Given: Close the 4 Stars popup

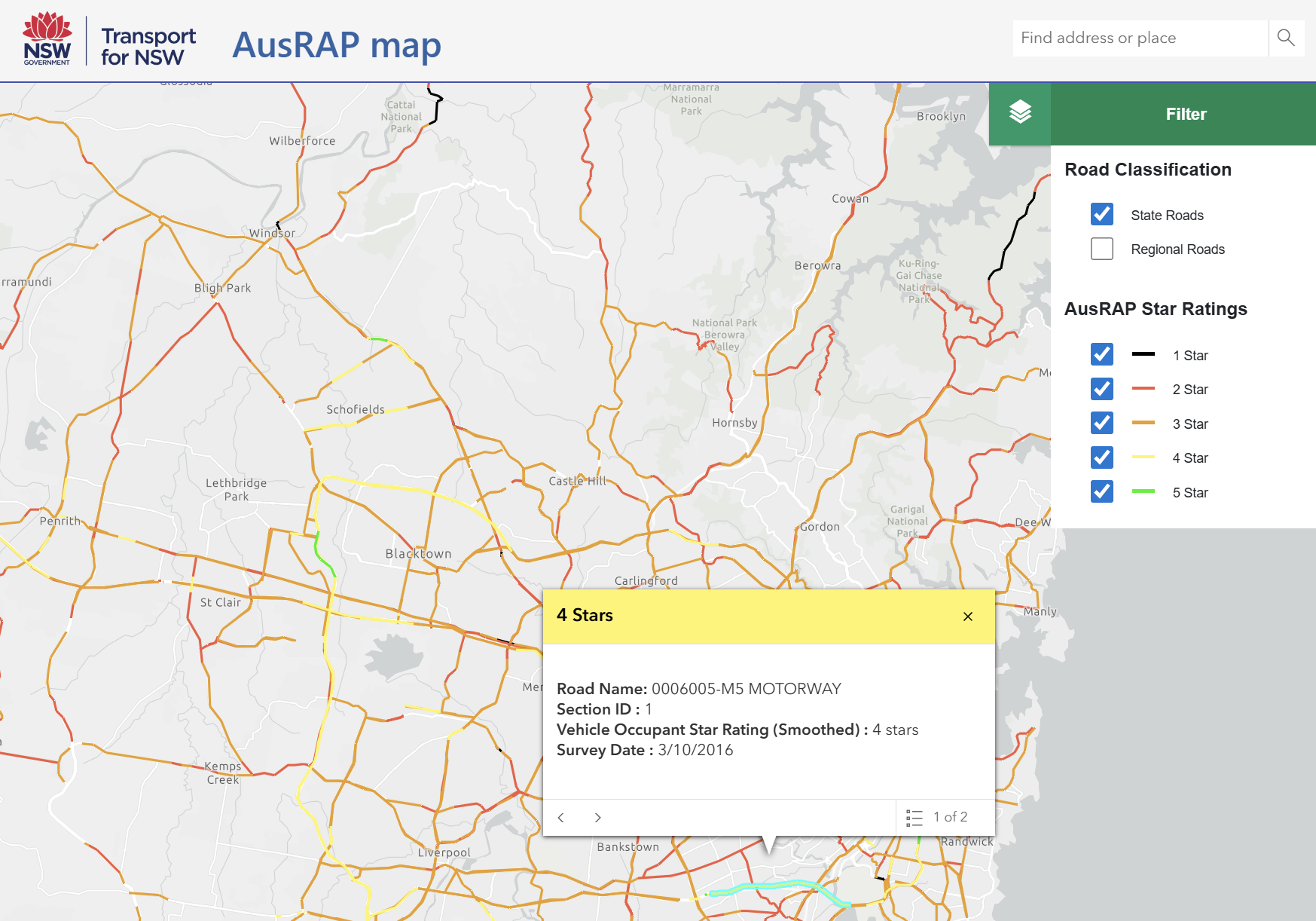Looking at the screenshot, I should (x=967, y=617).
